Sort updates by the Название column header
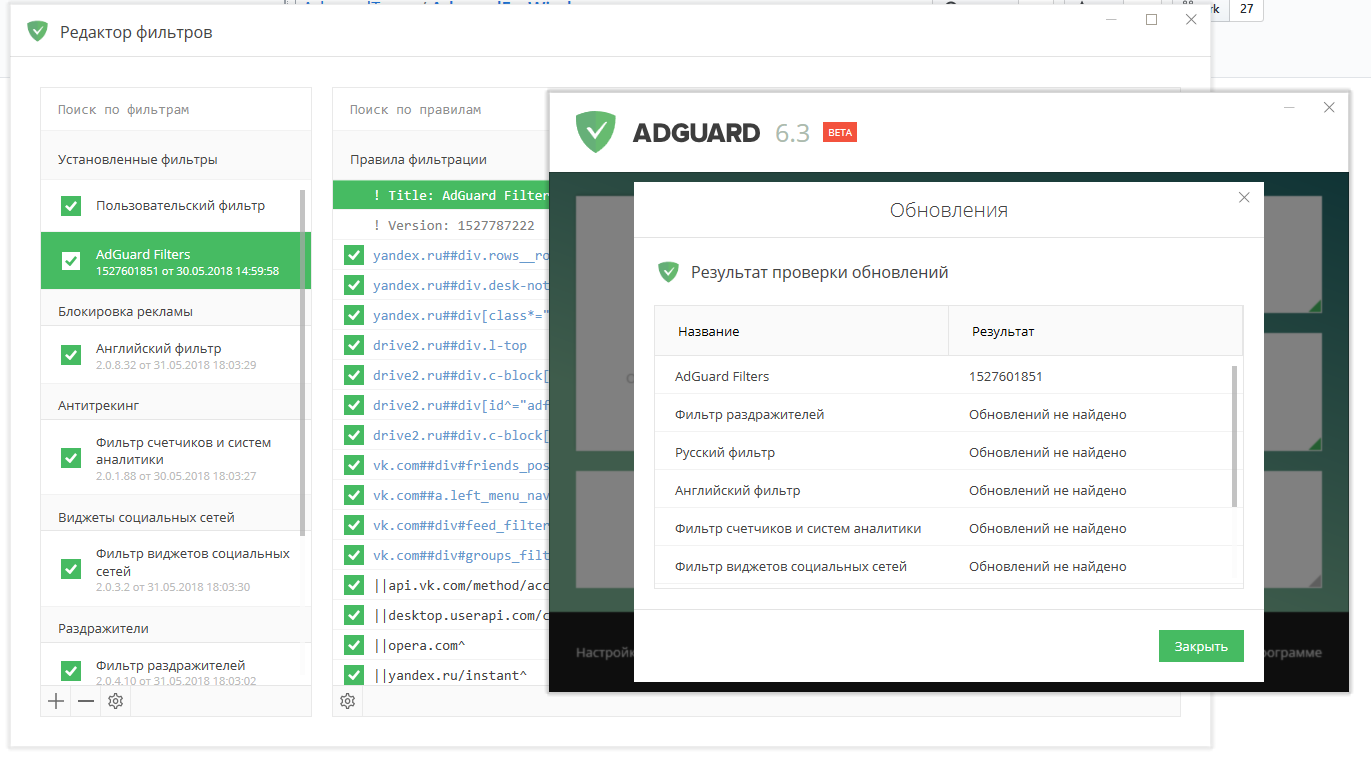The height and width of the screenshot is (783, 1371). tap(801, 331)
